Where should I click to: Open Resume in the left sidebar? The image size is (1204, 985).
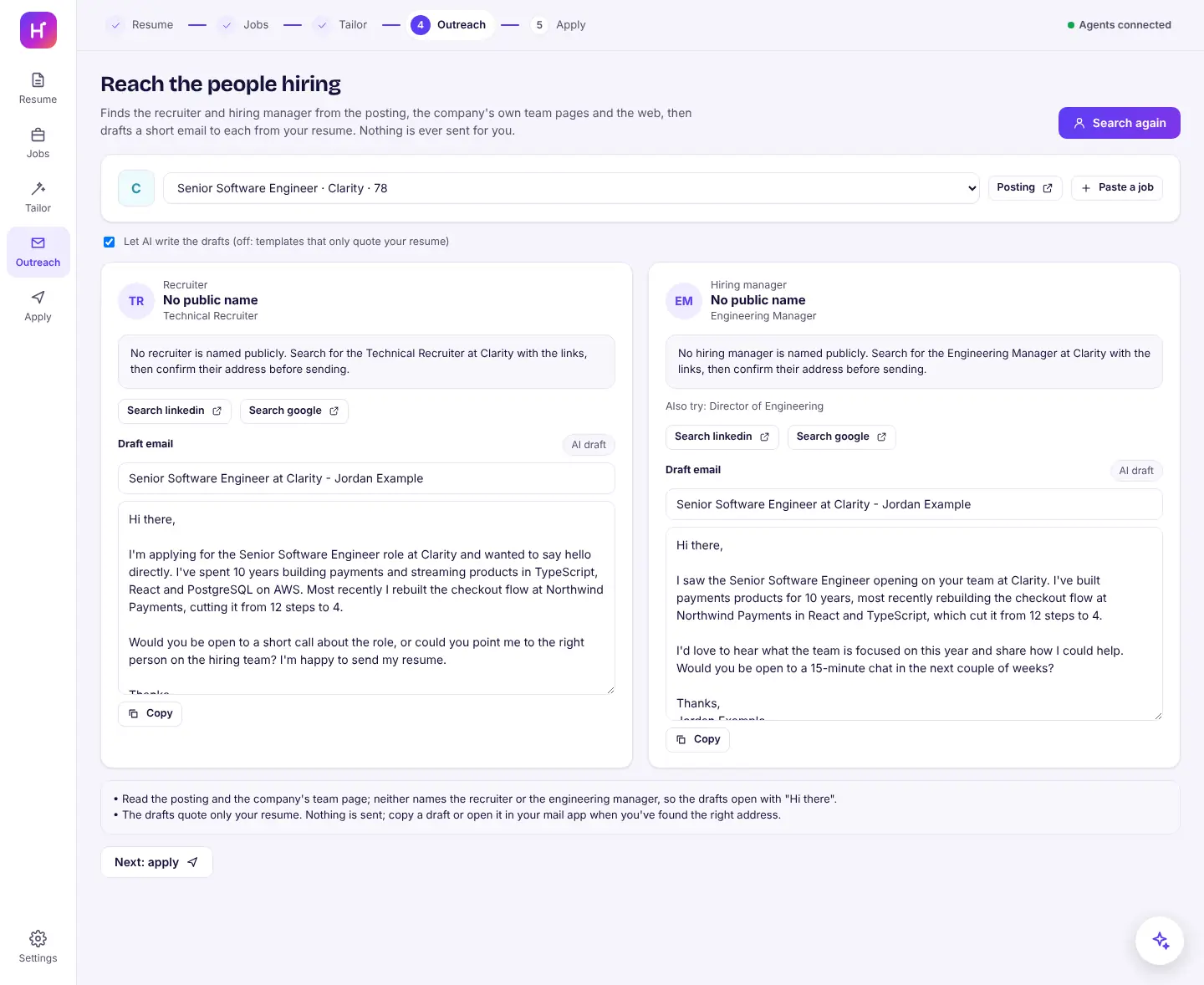(x=38, y=89)
